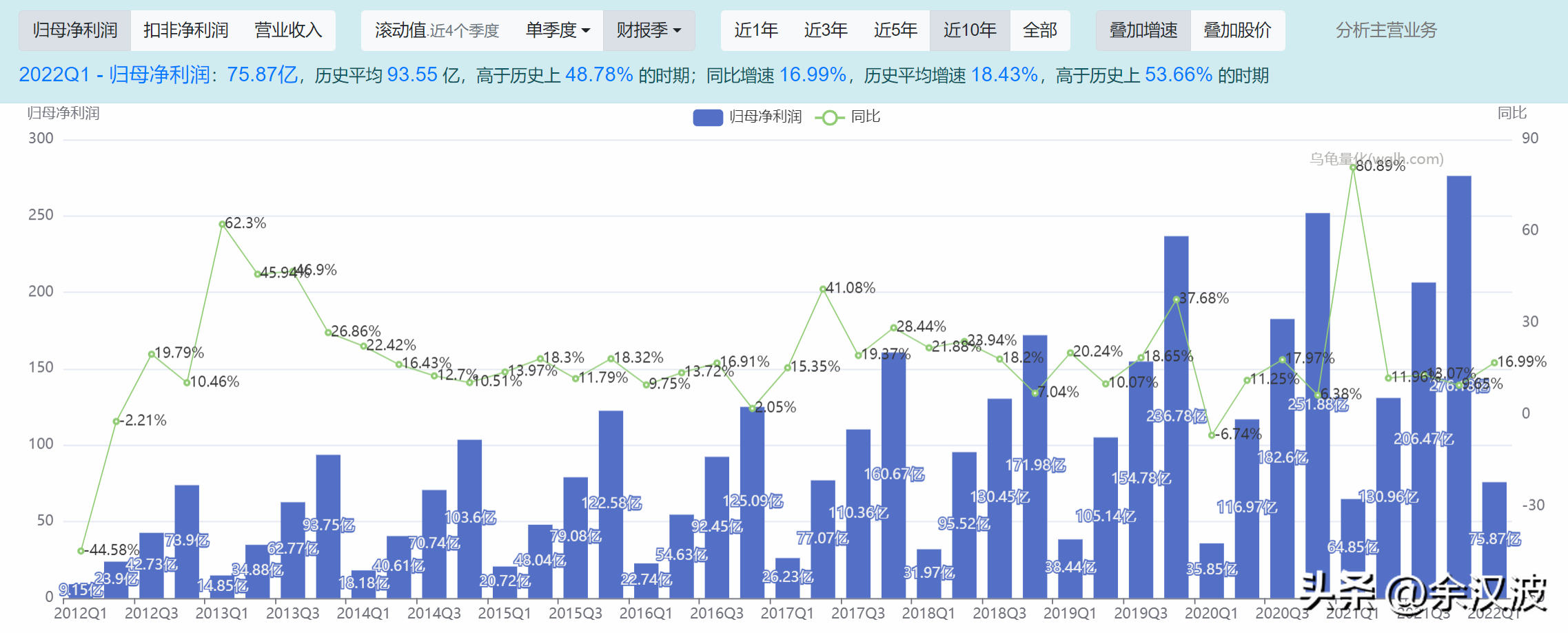
Task: Click the 276 亿 bar for 2021Q4
Action: pos(1458,386)
